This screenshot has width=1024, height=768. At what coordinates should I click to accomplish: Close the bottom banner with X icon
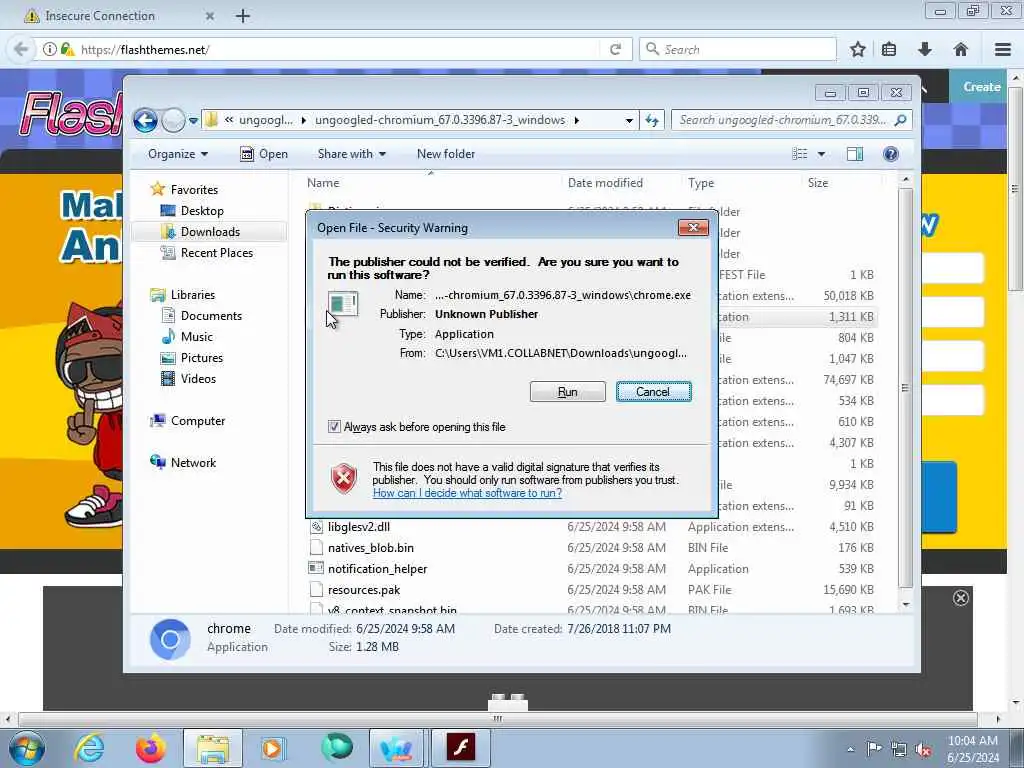961,598
